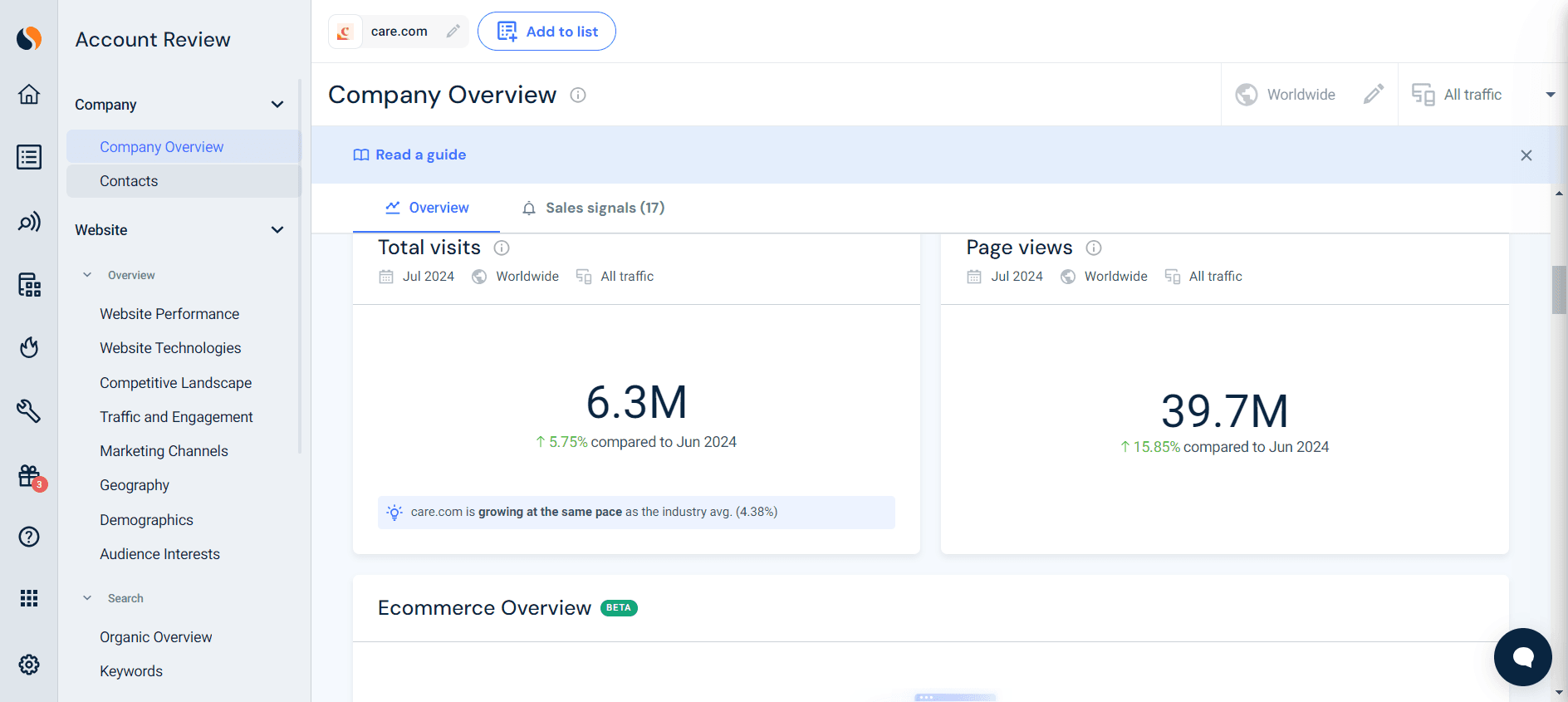Open the company building icon in the left rail
The height and width of the screenshot is (702, 1568).
point(29,285)
